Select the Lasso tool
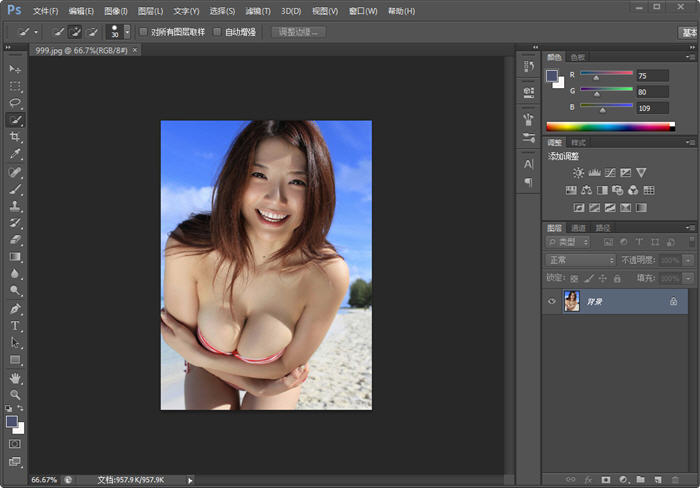700x488 pixels. 15,103
